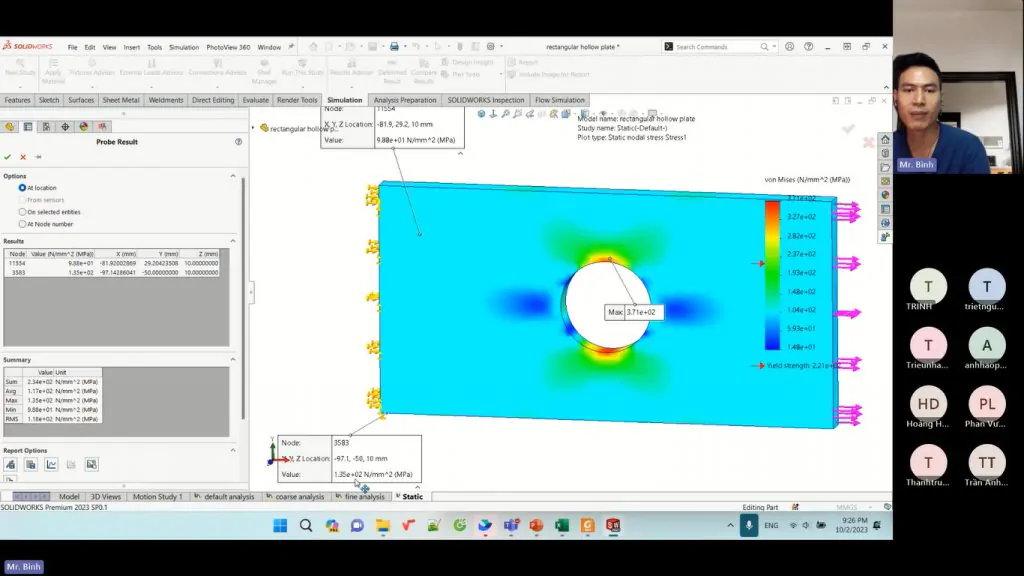This screenshot has height=576, width=1024.
Task: Click the first Report Options save icon
Action: click(x=10, y=464)
